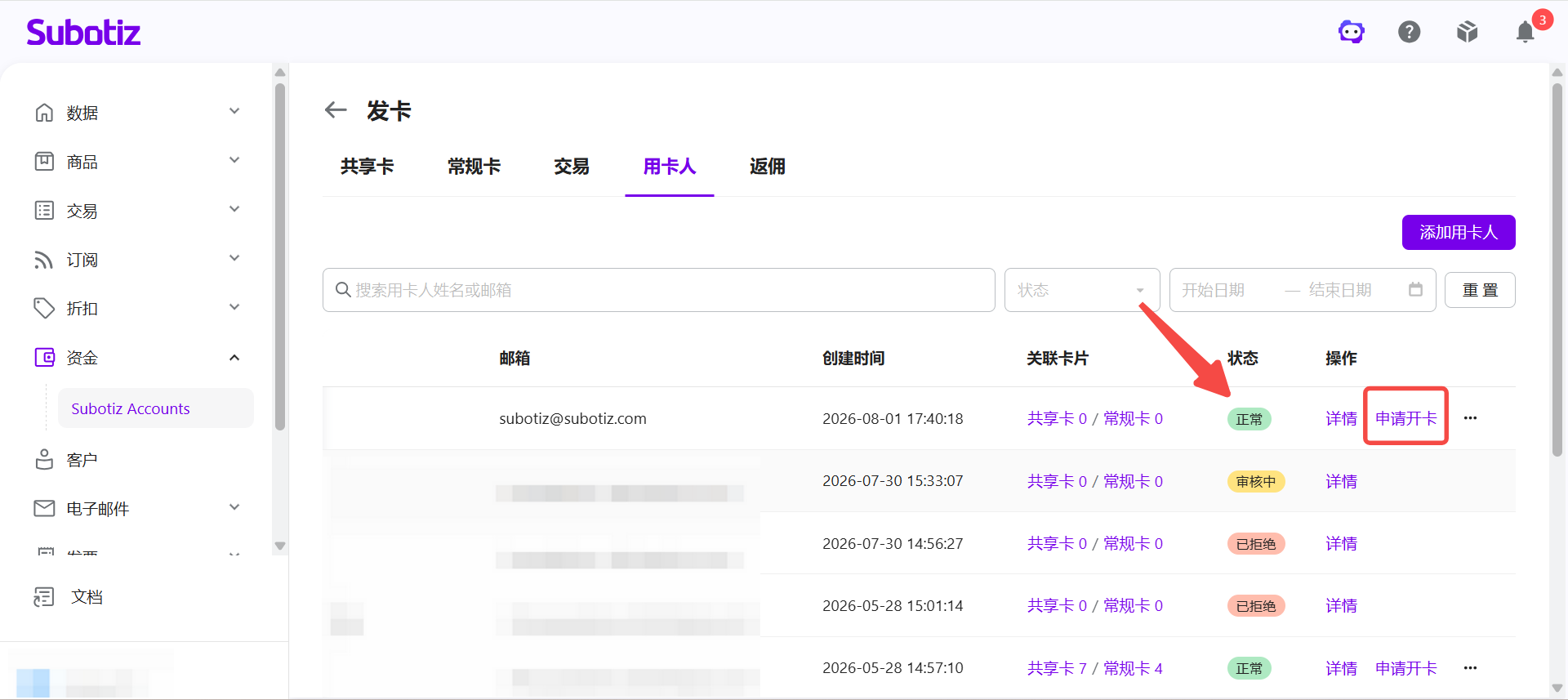Open notifications bell icon
Image resolution: width=1568 pixels, height=700 pixels.
1526,32
